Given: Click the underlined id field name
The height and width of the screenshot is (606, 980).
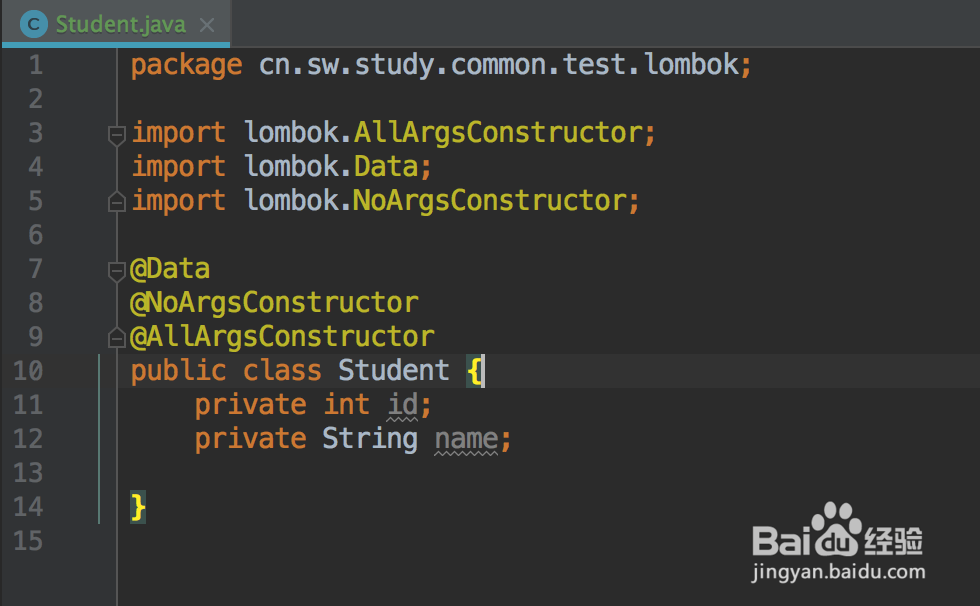Looking at the screenshot, I should [402, 405].
